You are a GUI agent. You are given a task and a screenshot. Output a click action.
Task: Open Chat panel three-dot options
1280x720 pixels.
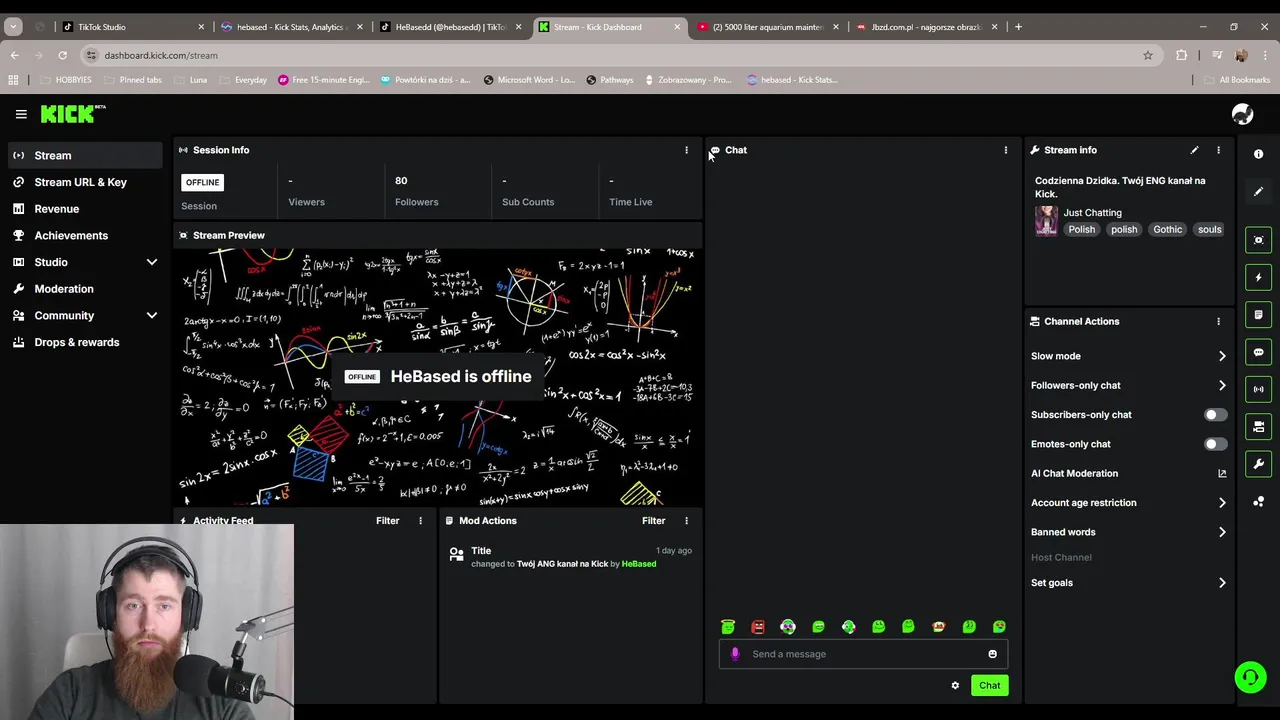pos(1006,150)
